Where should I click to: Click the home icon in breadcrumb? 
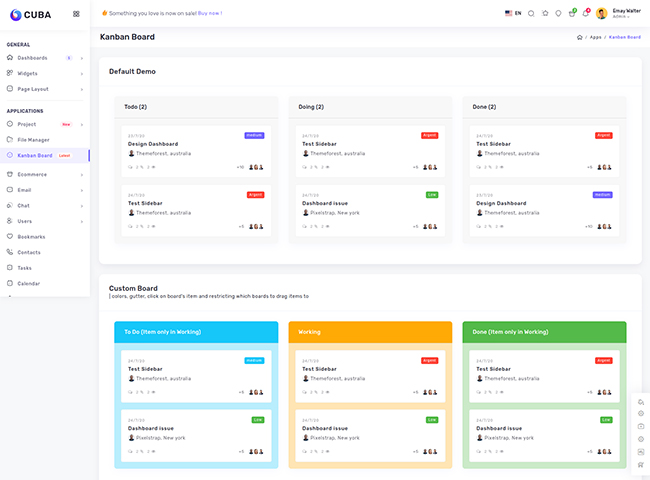pyautogui.click(x=580, y=37)
